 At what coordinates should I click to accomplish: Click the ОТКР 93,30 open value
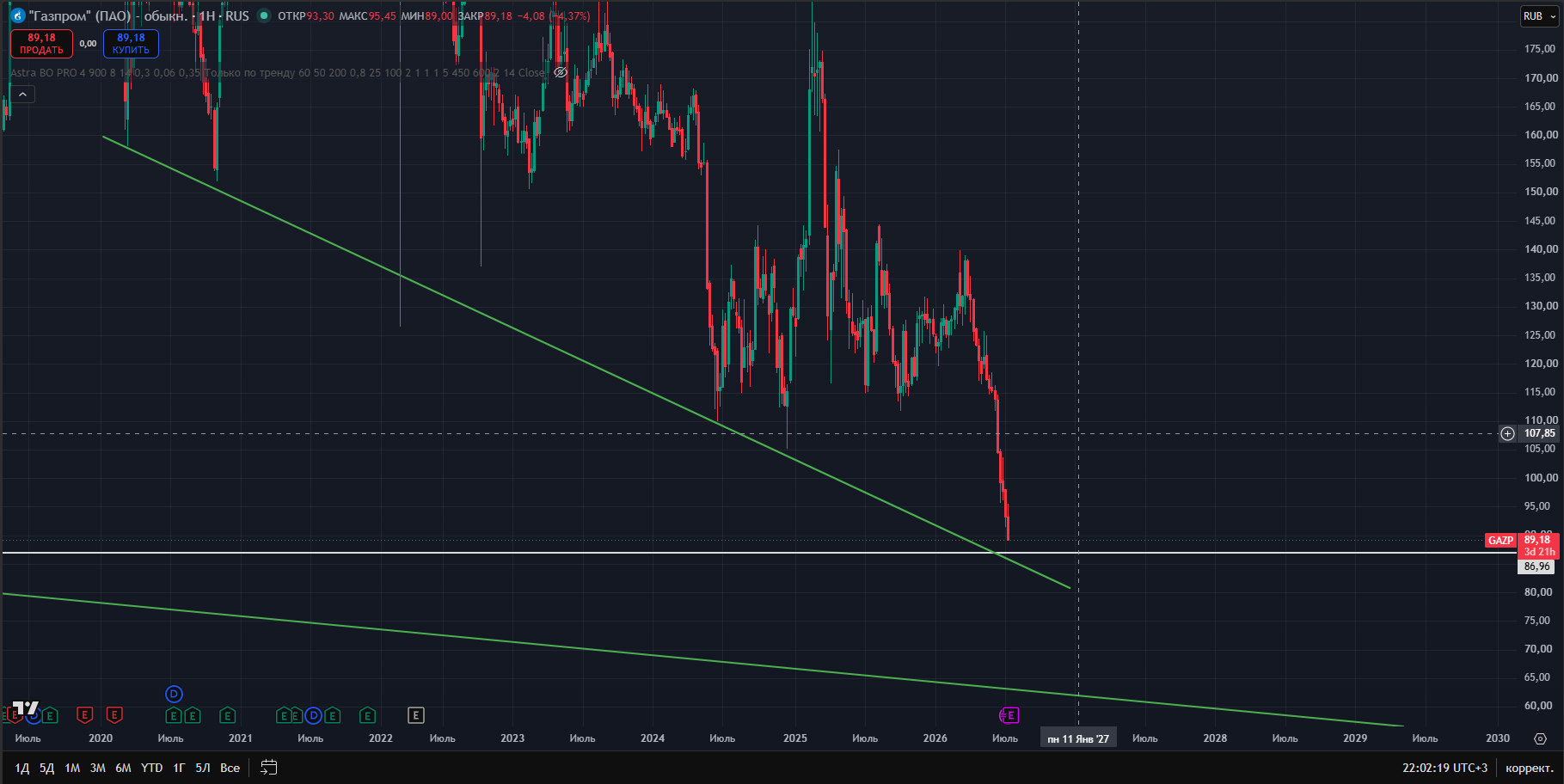pyautogui.click(x=306, y=16)
